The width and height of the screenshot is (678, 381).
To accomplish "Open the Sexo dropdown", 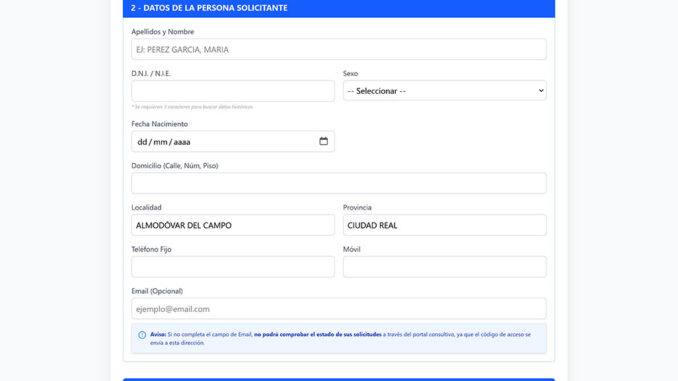I will click(445, 91).
